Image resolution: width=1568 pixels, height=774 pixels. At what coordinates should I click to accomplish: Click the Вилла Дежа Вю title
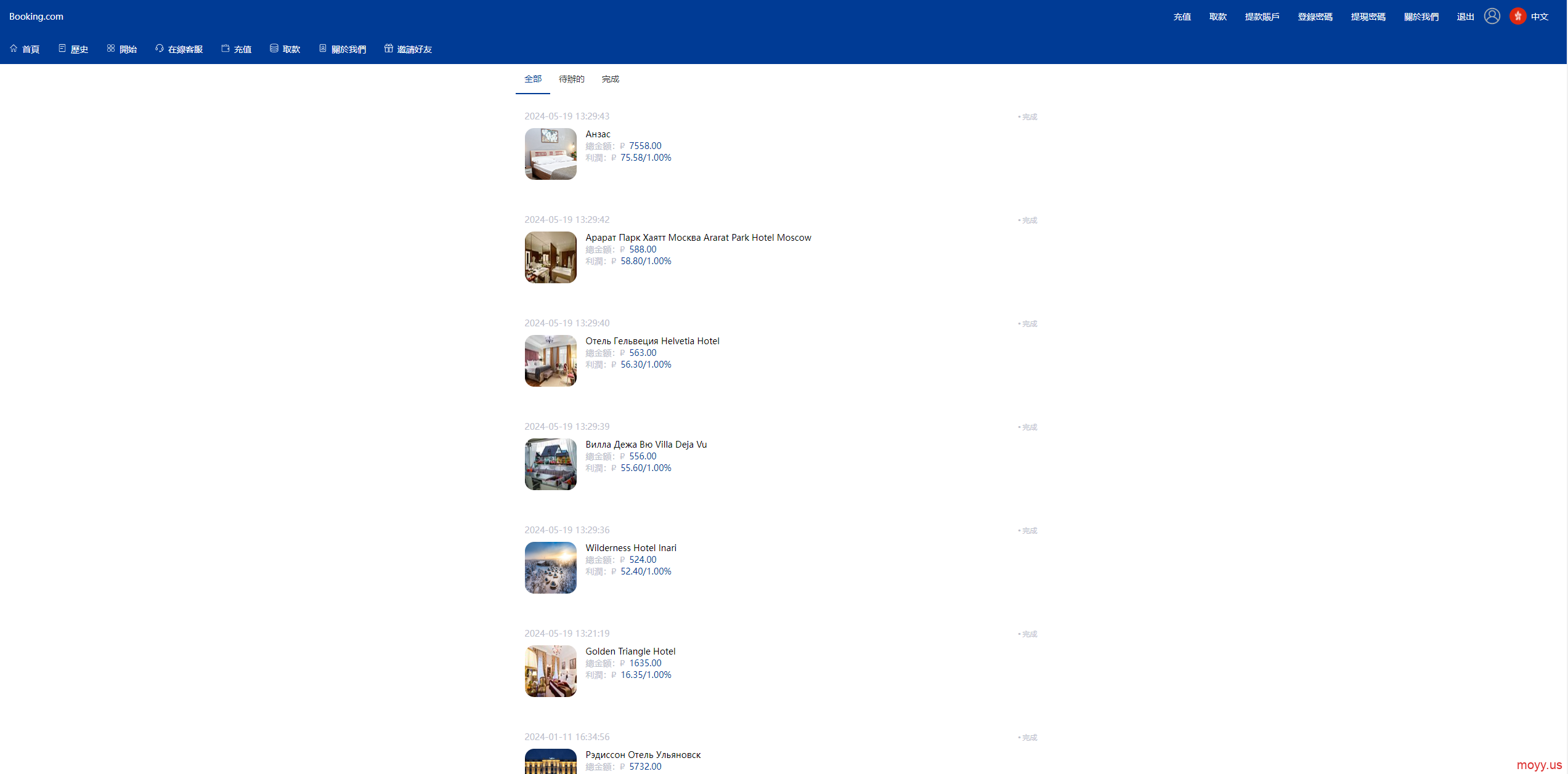click(646, 445)
